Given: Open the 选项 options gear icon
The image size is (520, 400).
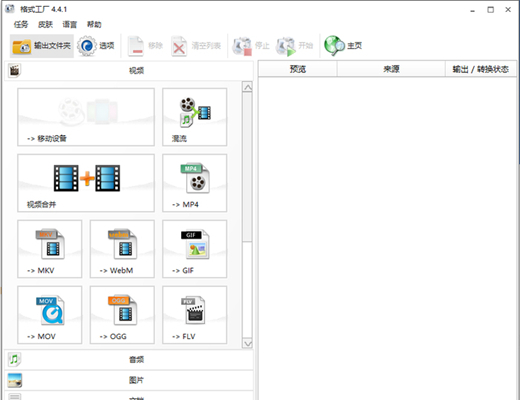Looking at the screenshot, I should 87,46.
